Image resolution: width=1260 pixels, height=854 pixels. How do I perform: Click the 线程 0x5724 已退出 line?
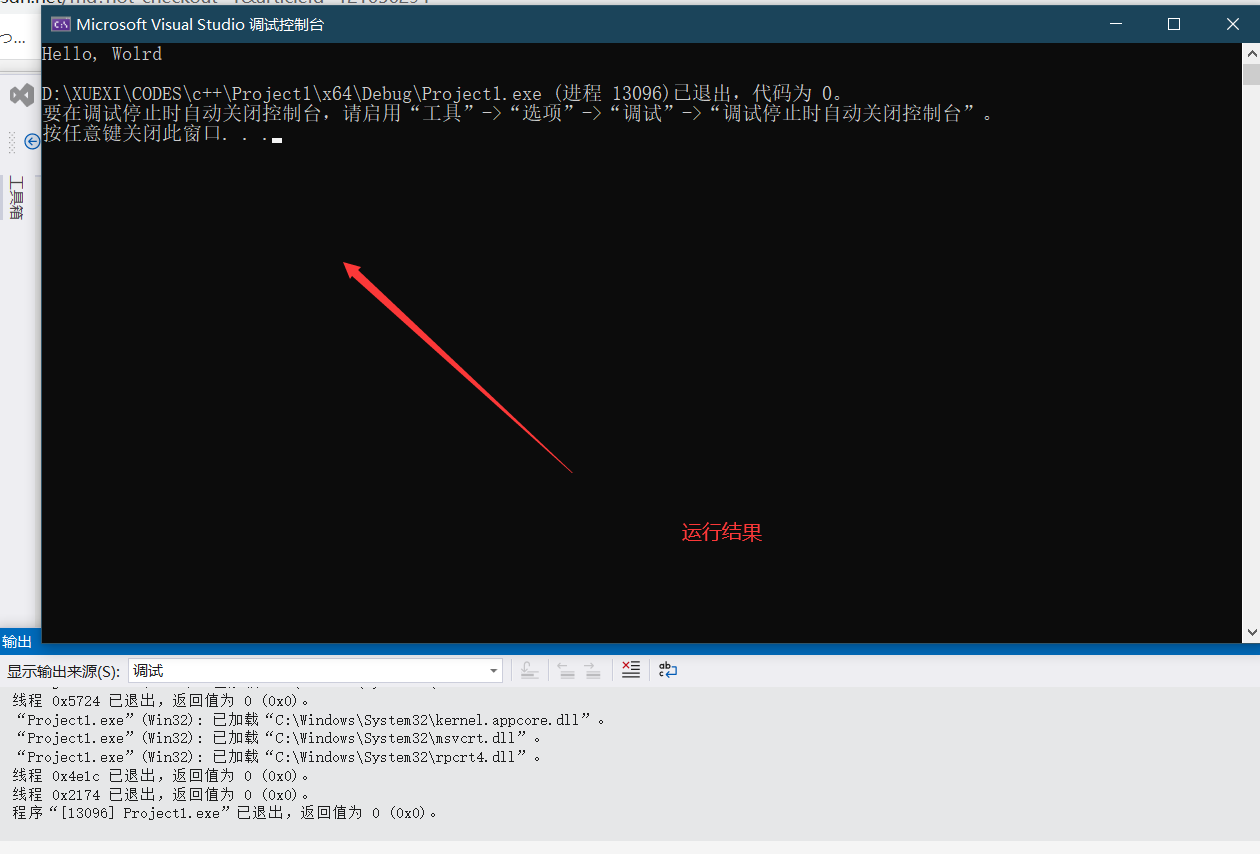(162, 701)
